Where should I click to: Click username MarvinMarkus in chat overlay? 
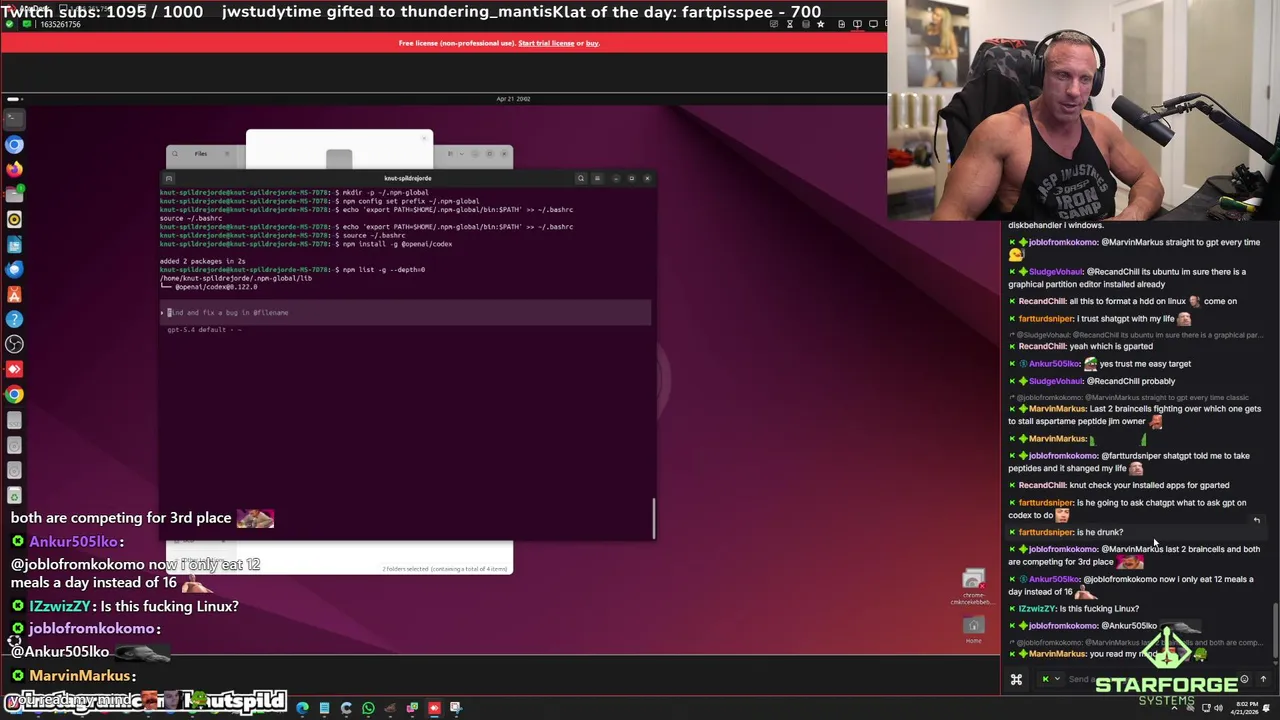tap(80, 676)
